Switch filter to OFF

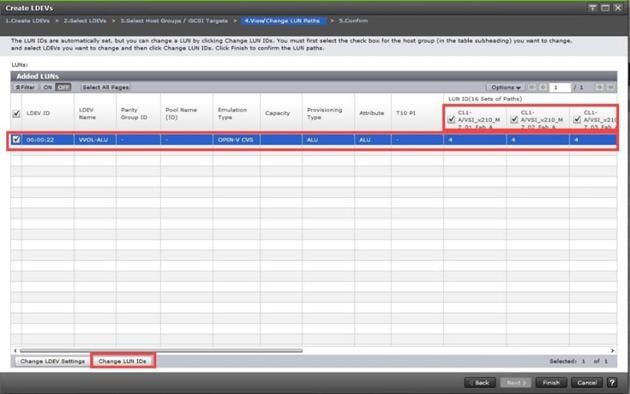click(63, 87)
